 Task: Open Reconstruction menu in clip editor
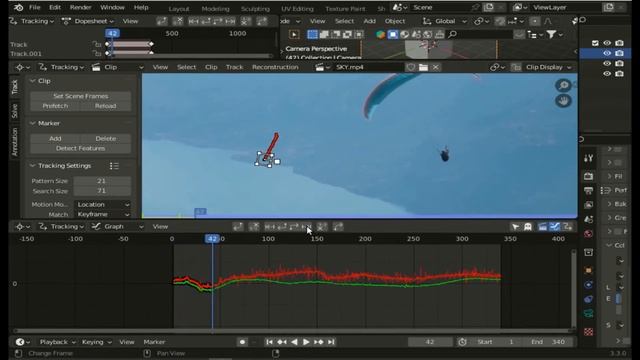coord(275,67)
